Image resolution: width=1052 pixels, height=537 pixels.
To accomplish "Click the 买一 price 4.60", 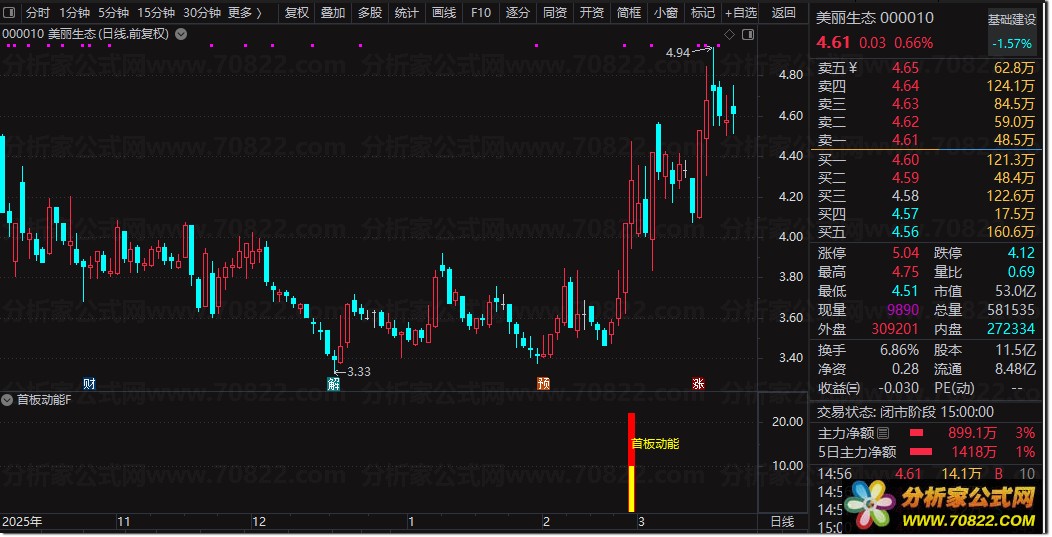I will pos(905,160).
